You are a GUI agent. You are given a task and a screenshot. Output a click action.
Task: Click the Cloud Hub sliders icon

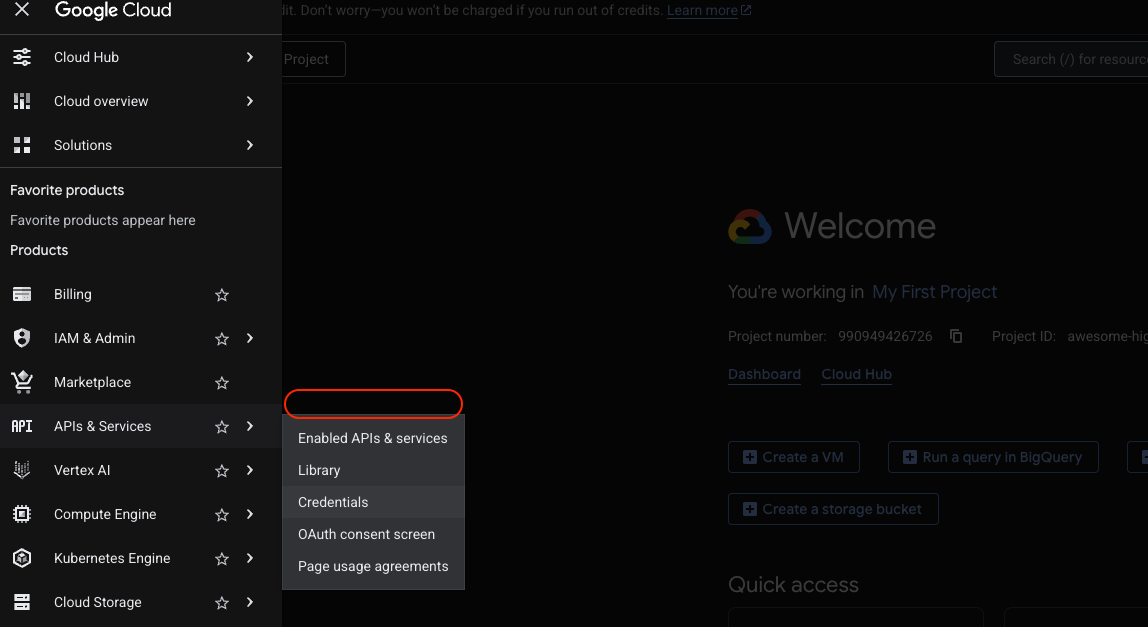[x=22, y=57]
